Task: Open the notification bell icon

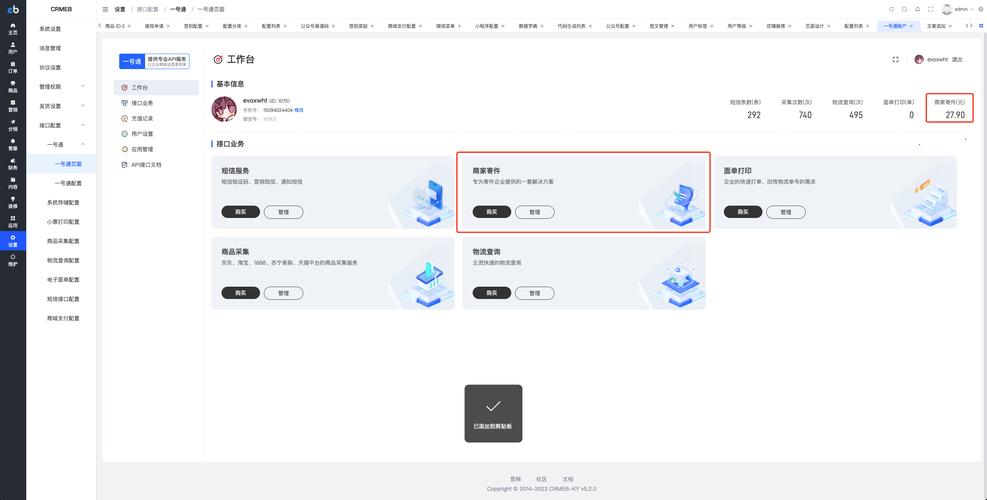Action: tap(918, 9)
